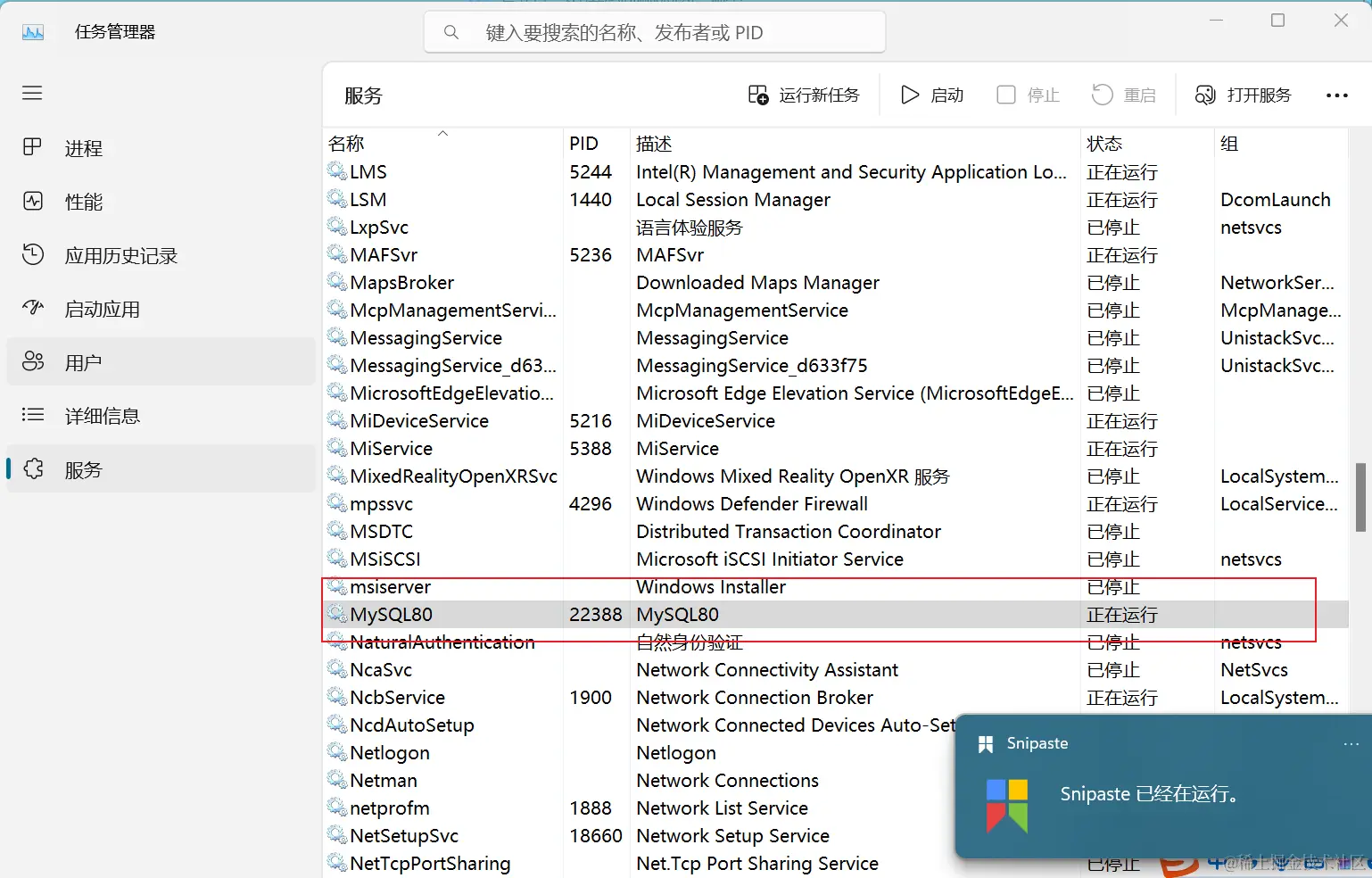Click the 重启 service button
Image resolution: width=1372 pixels, height=878 pixels.
(x=1123, y=95)
